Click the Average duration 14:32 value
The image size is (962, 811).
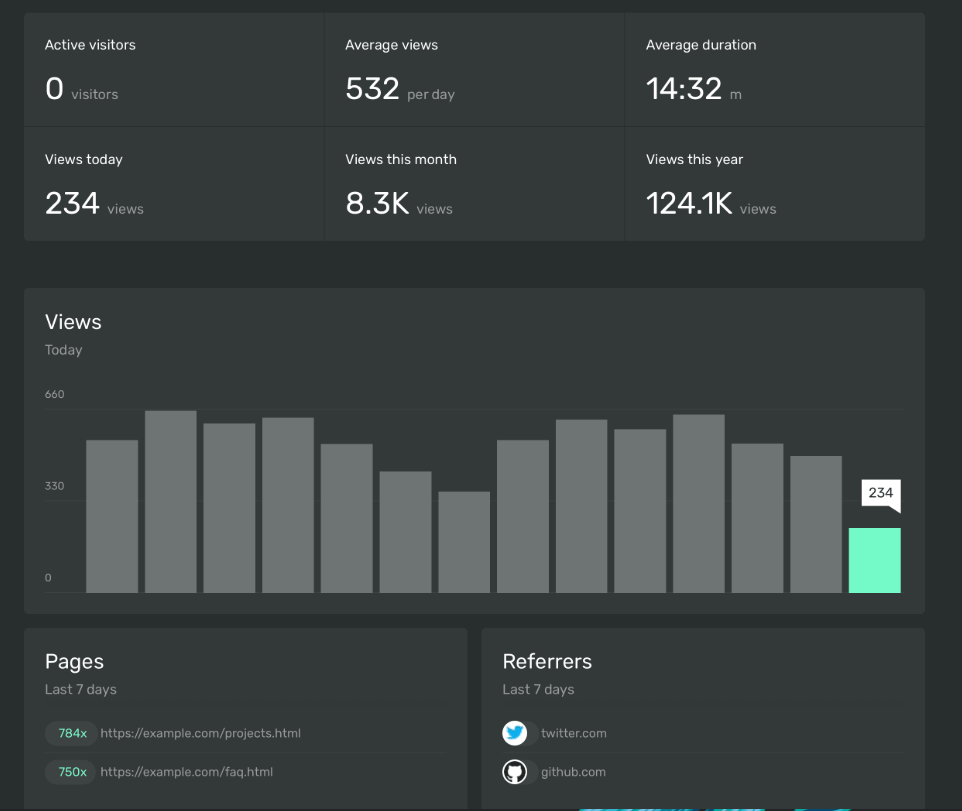(x=682, y=88)
